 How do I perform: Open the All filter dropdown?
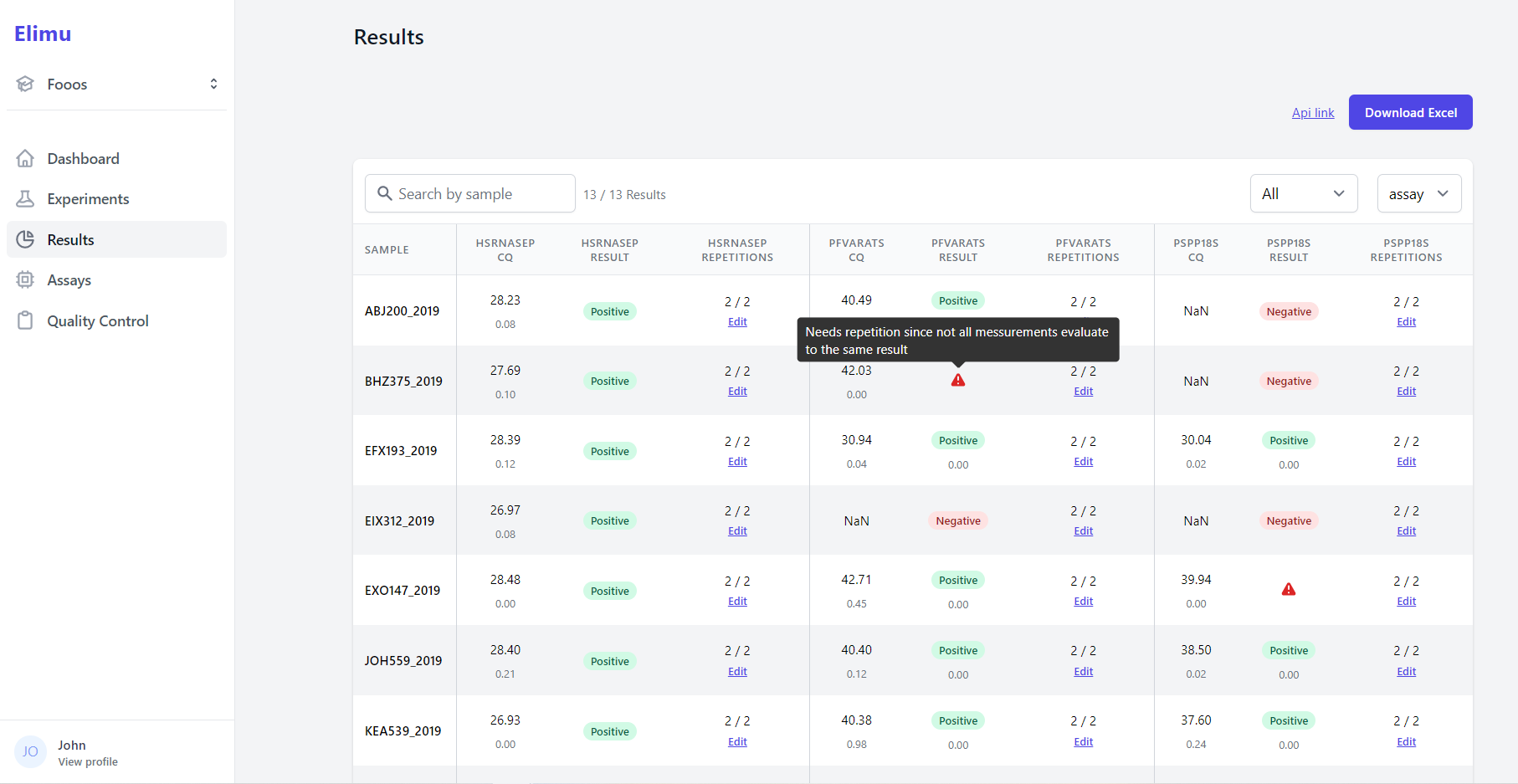click(x=1304, y=193)
